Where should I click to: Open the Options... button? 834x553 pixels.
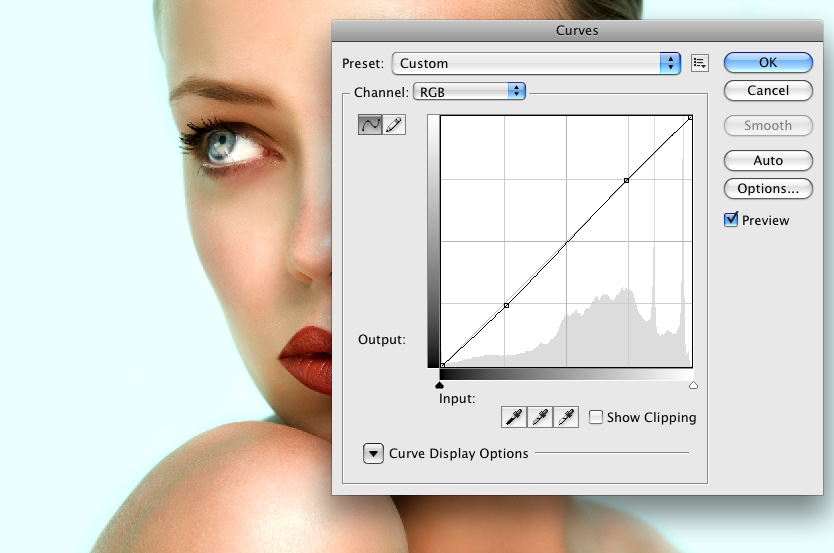pyautogui.click(x=768, y=188)
